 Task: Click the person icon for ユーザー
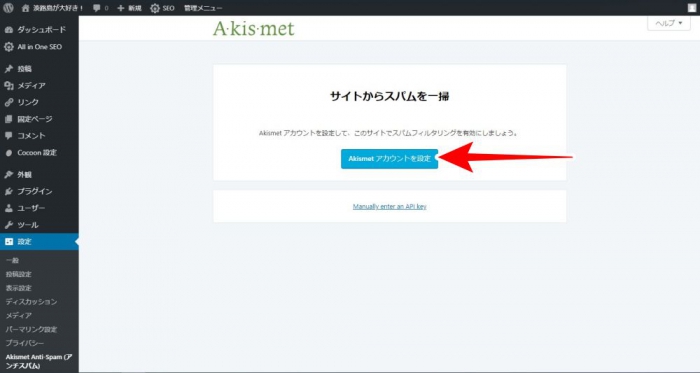click(x=8, y=208)
